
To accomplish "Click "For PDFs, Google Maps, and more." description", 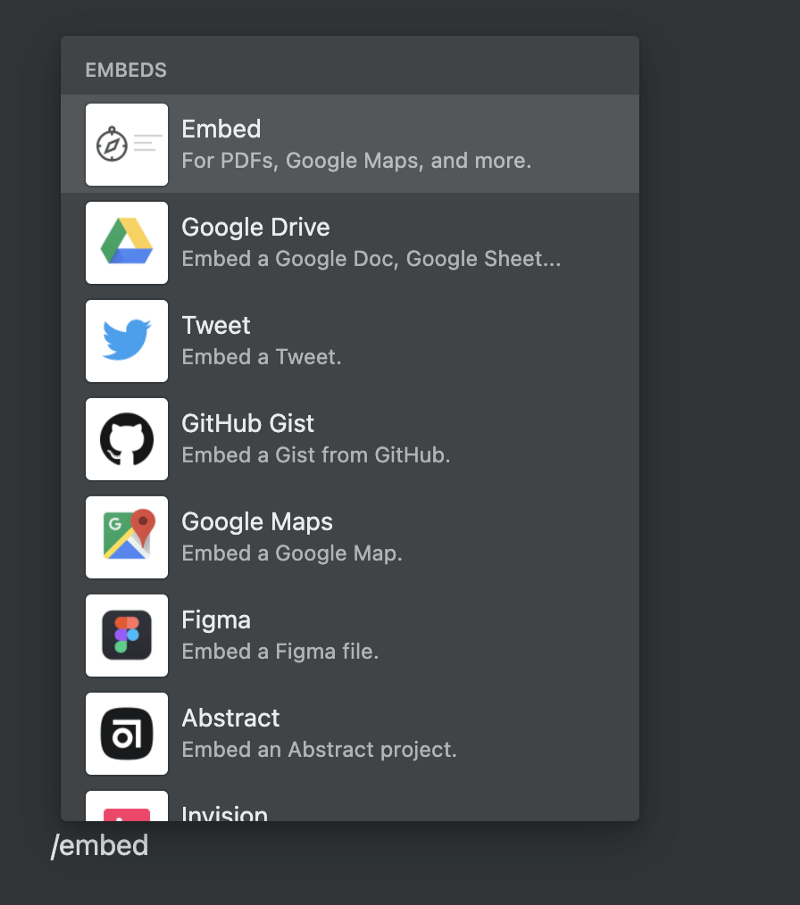I will point(356,160).
